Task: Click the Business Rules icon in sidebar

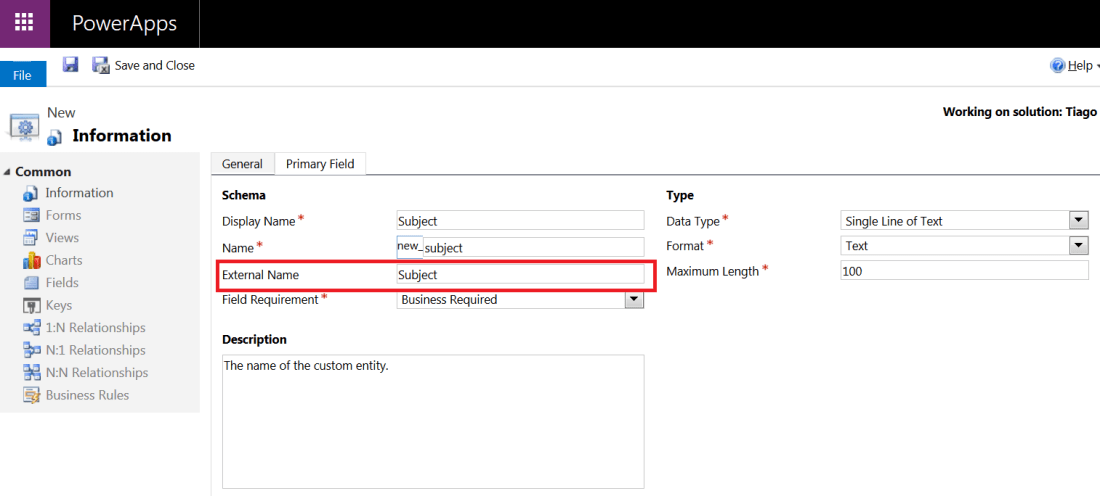Action: (31, 395)
